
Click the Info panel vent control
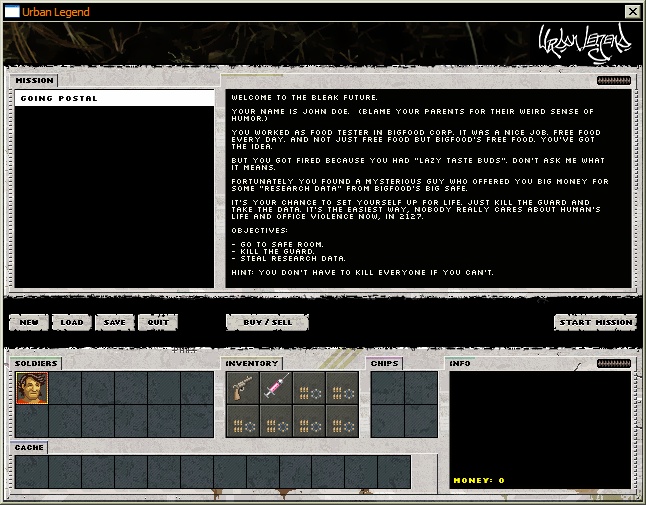point(614,363)
